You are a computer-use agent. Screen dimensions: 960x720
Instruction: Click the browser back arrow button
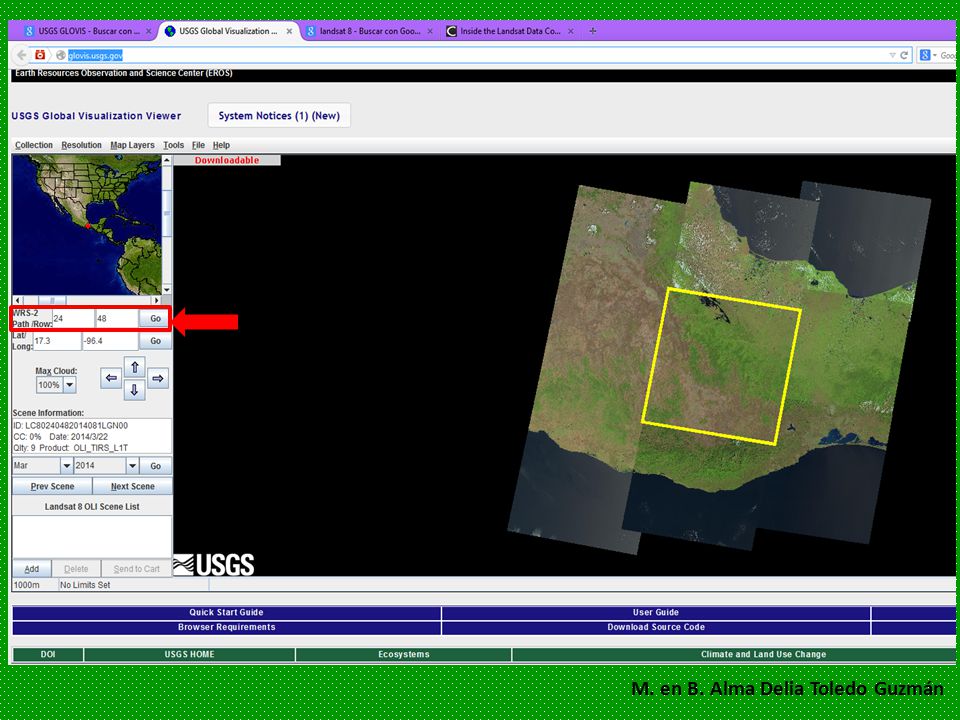point(21,55)
